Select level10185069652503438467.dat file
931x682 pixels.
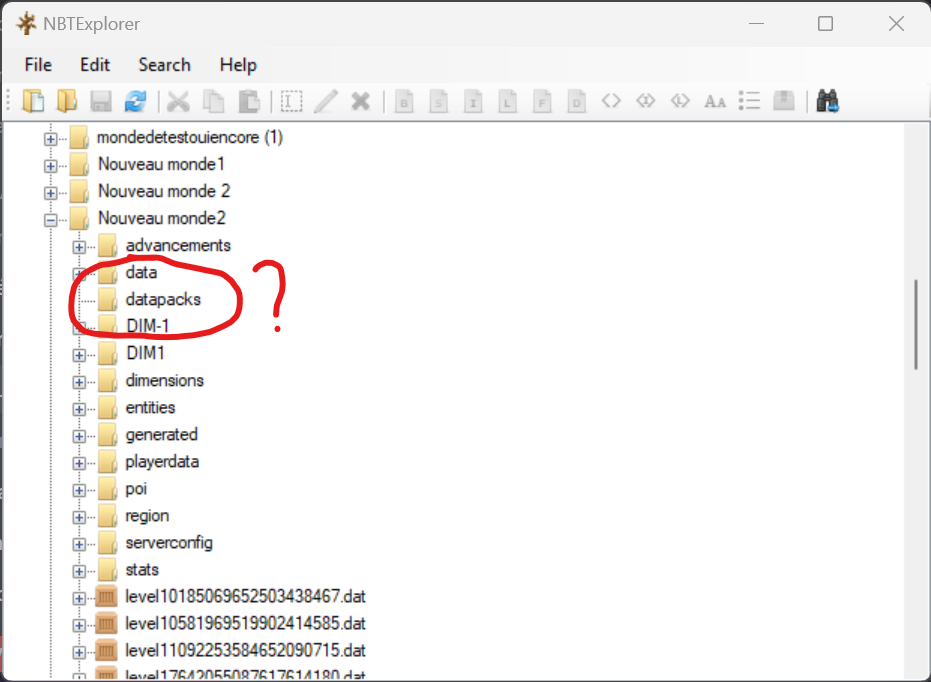(x=245, y=596)
